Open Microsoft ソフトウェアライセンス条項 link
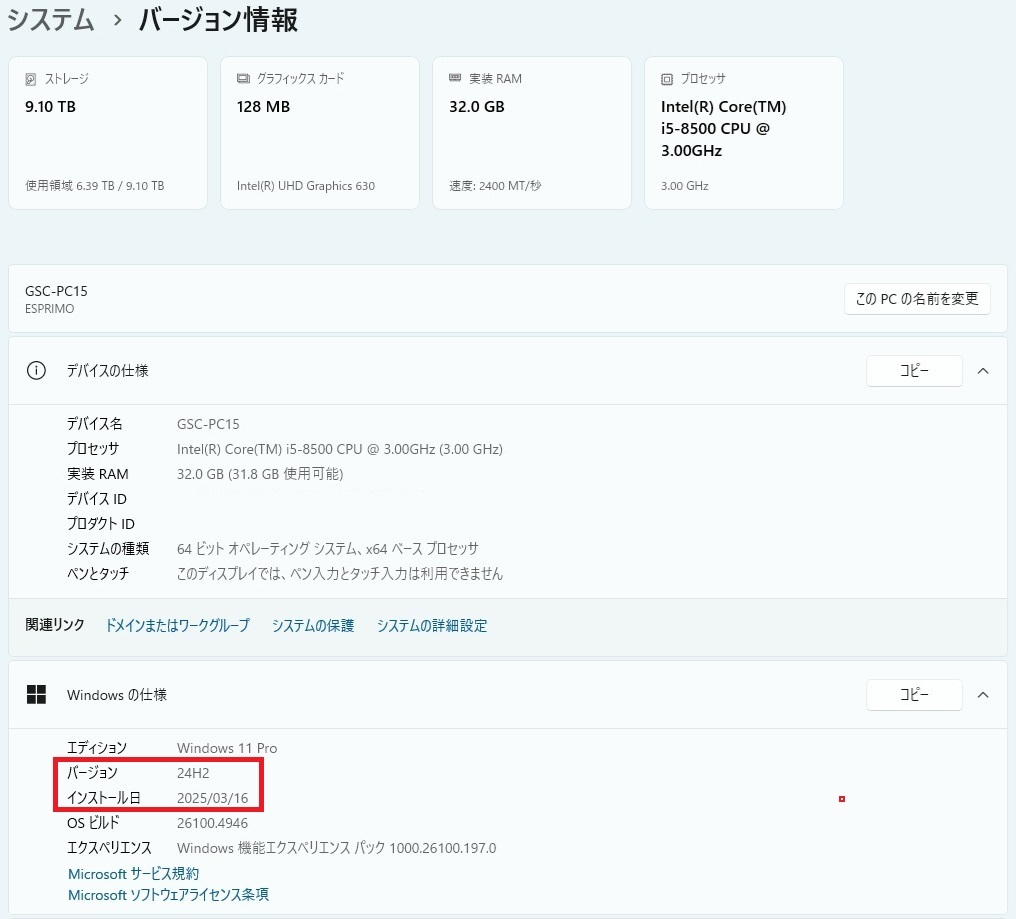 click(168, 895)
